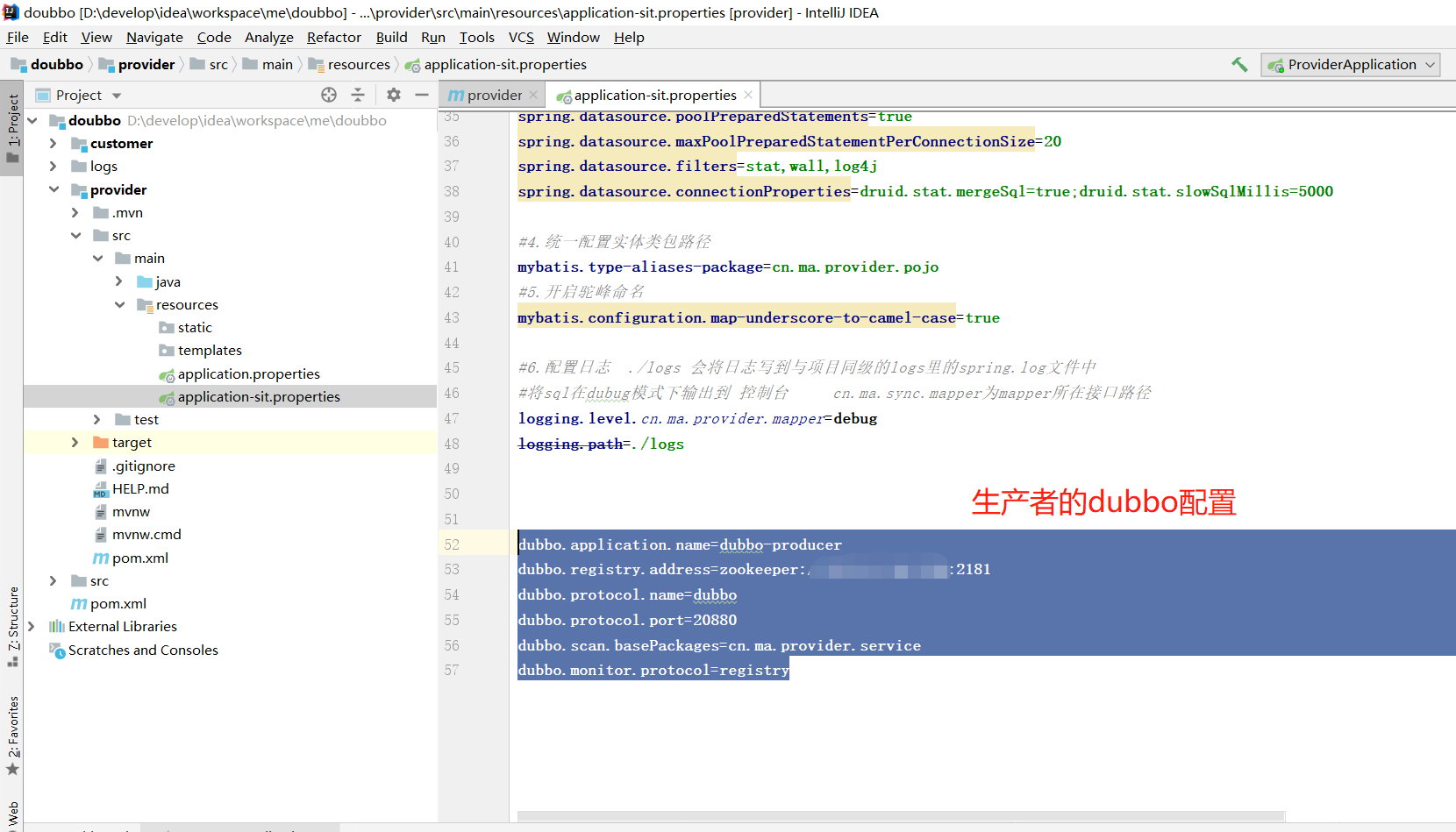Open the Help menu
Viewport: 1456px width, 832px height.
pos(629,37)
